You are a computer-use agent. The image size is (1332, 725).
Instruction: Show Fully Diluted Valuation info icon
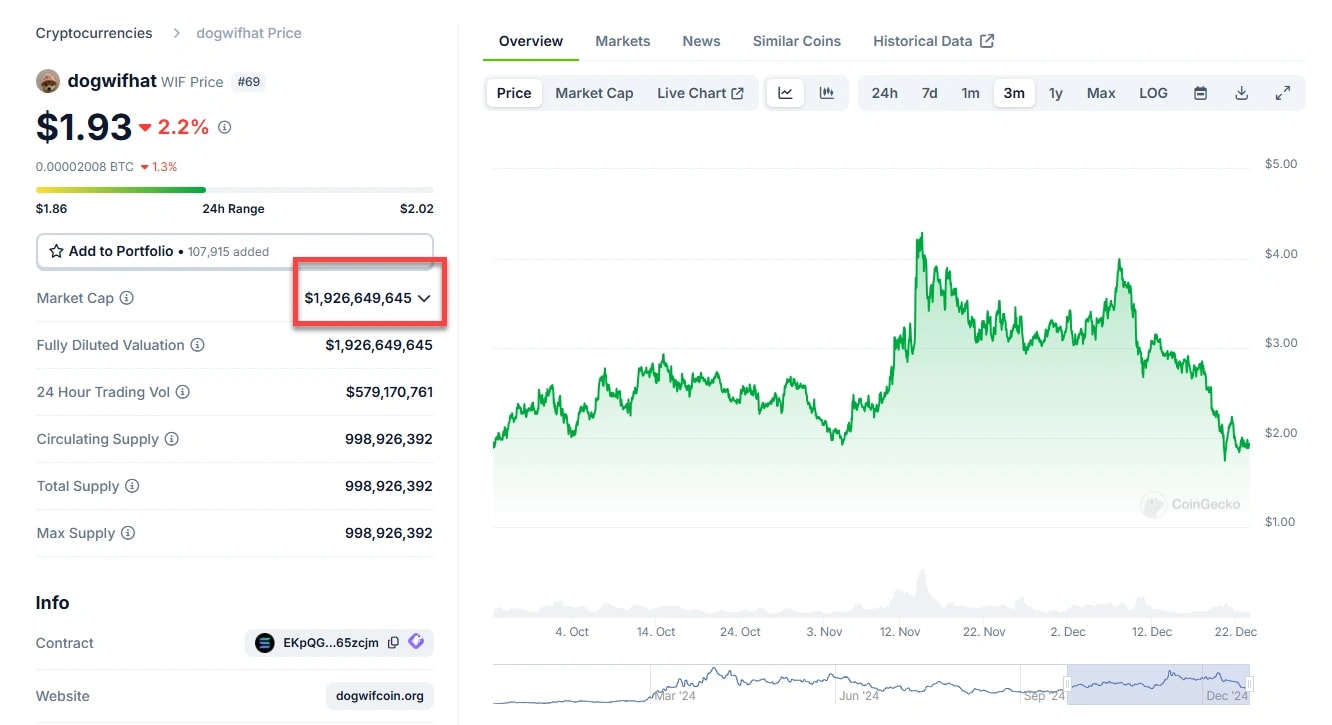pyautogui.click(x=198, y=345)
